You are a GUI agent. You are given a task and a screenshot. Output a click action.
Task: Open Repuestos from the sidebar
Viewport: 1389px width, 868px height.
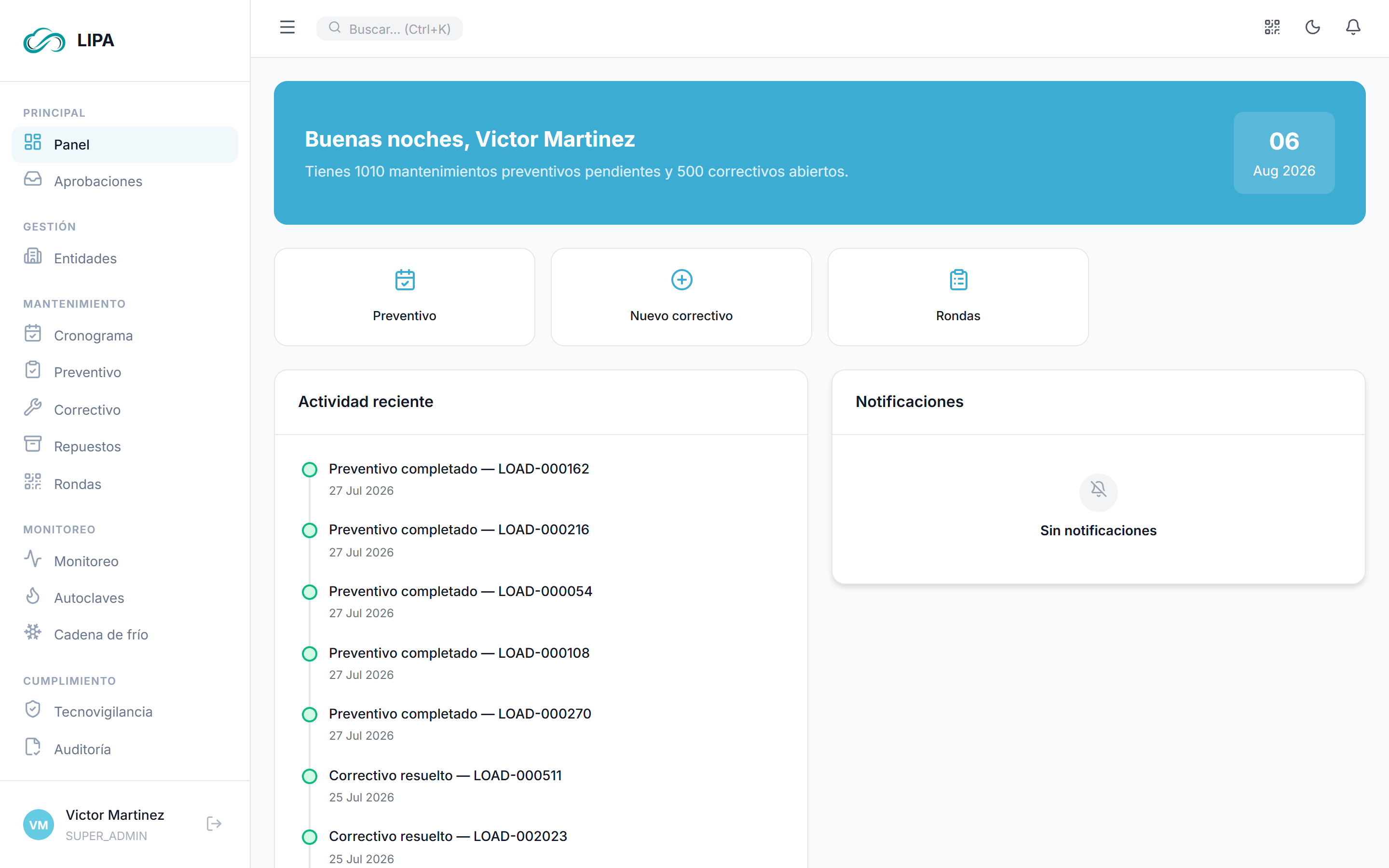(124, 447)
